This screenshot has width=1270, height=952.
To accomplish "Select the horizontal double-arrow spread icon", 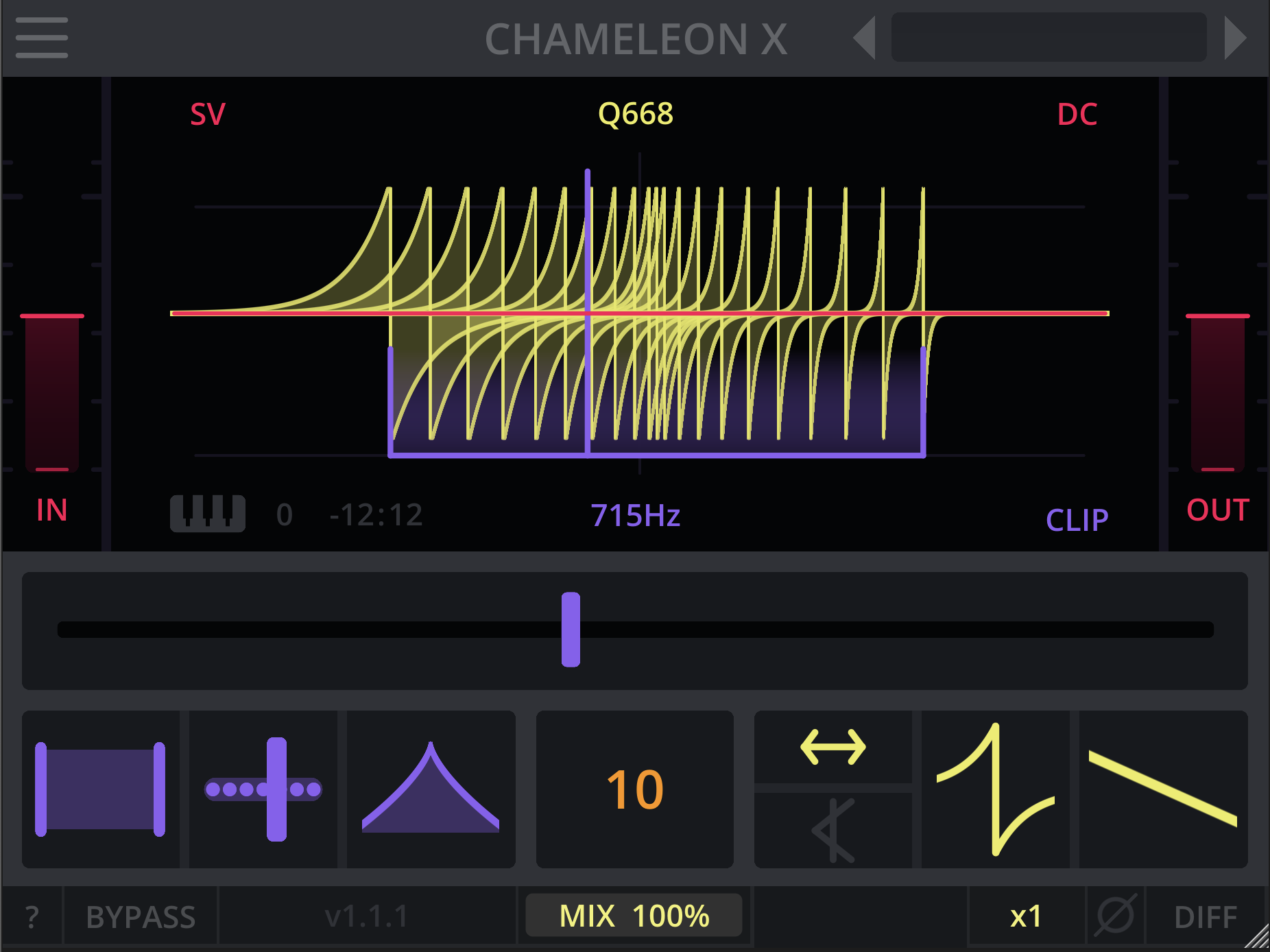I will 833,747.
